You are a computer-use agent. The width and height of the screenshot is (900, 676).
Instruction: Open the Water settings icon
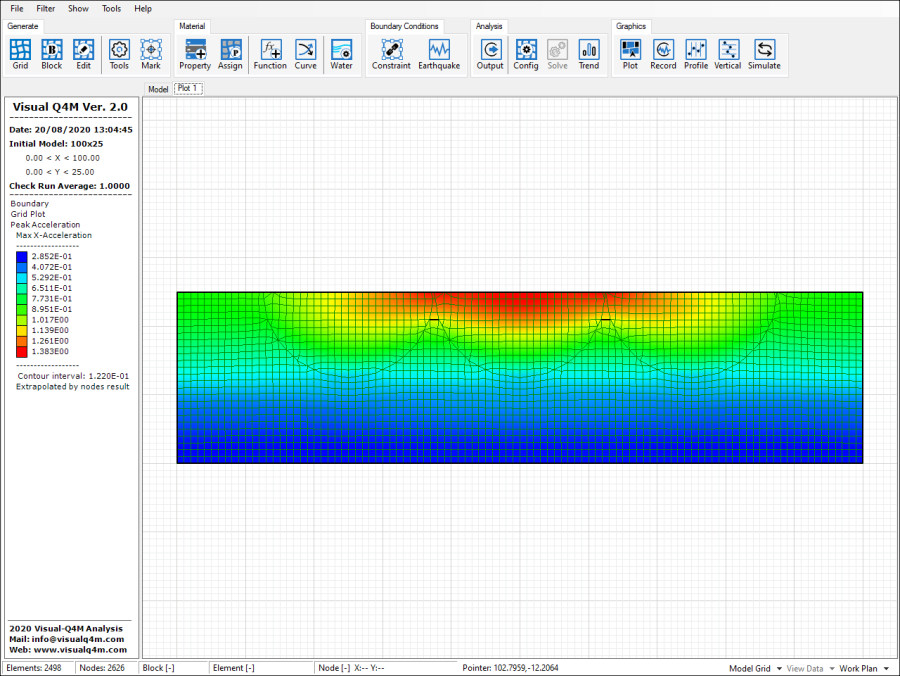pos(342,55)
